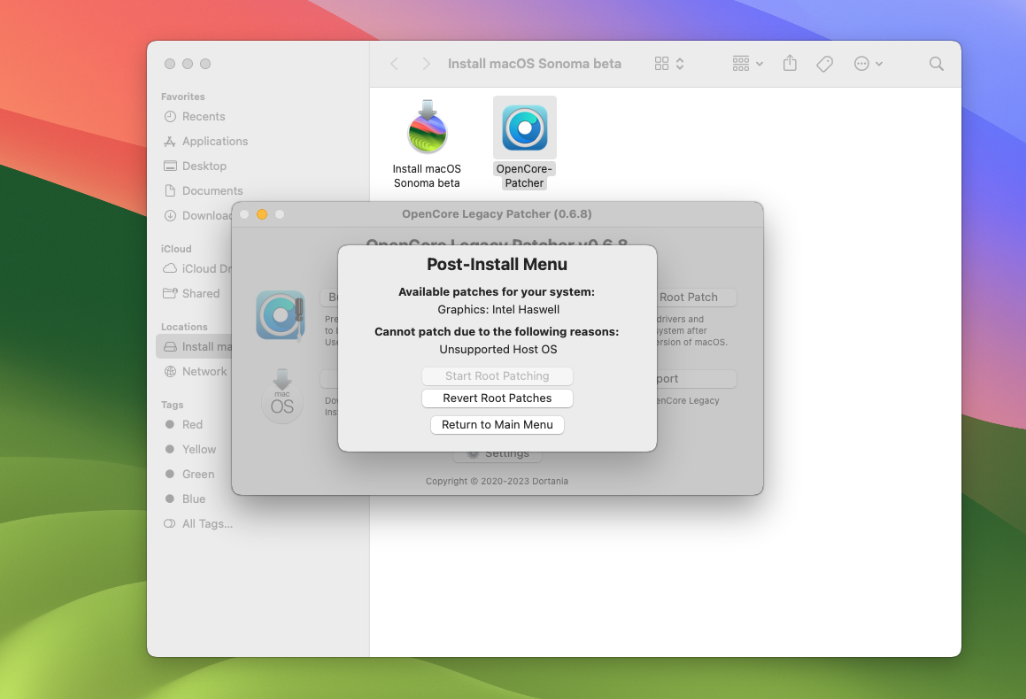Image resolution: width=1026 pixels, height=699 pixels.
Task: Click the All Tags icon
Action: click(169, 524)
